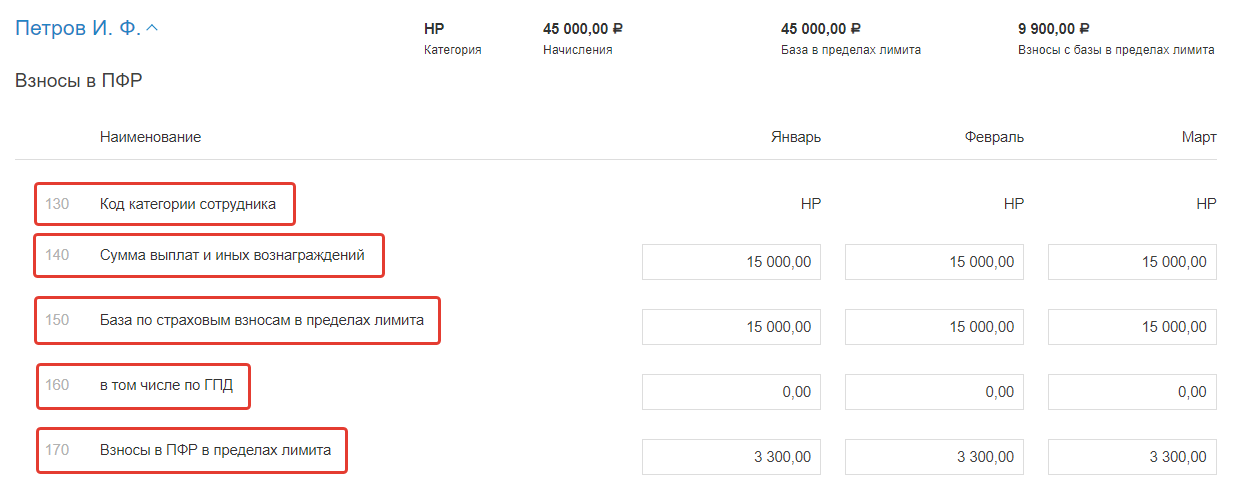This screenshot has width=1235, height=498.
Task: Select the January ГПД amount field
Action: (x=731, y=392)
